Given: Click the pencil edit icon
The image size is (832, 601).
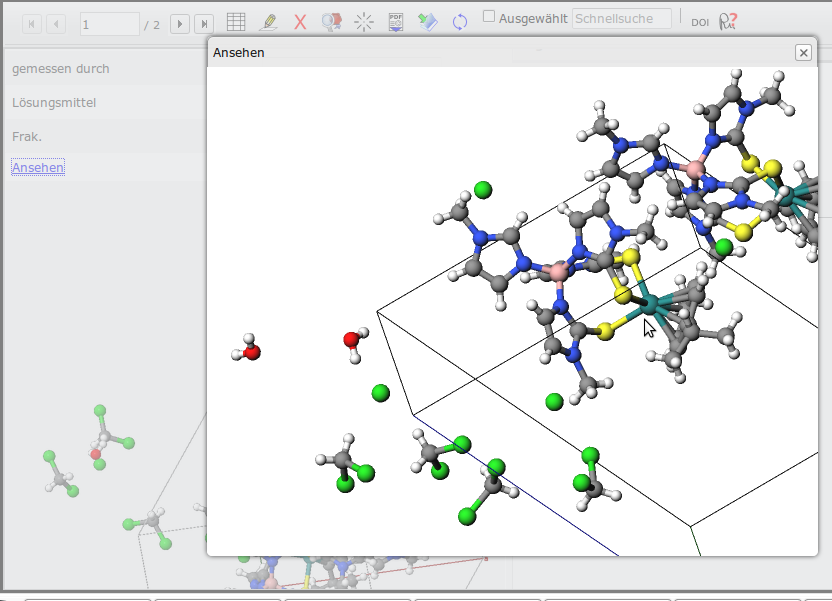Looking at the screenshot, I should [x=268, y=22].
